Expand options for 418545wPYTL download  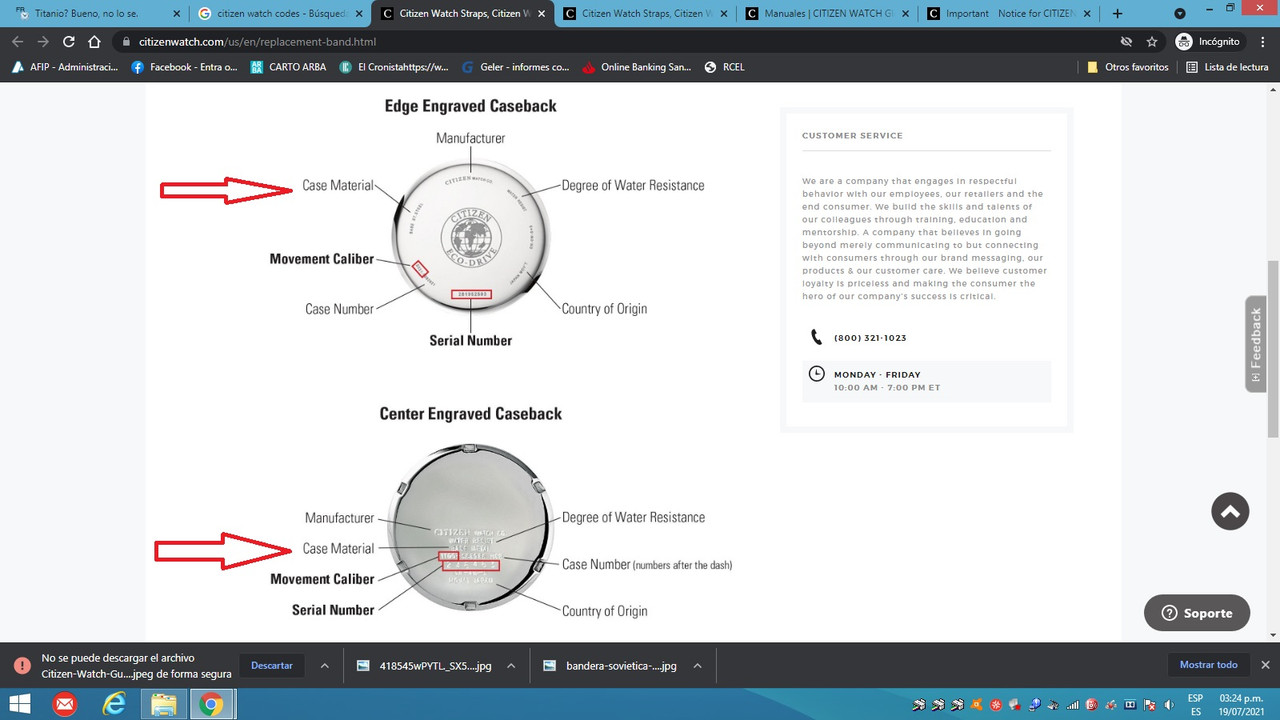tap(511, 665)
